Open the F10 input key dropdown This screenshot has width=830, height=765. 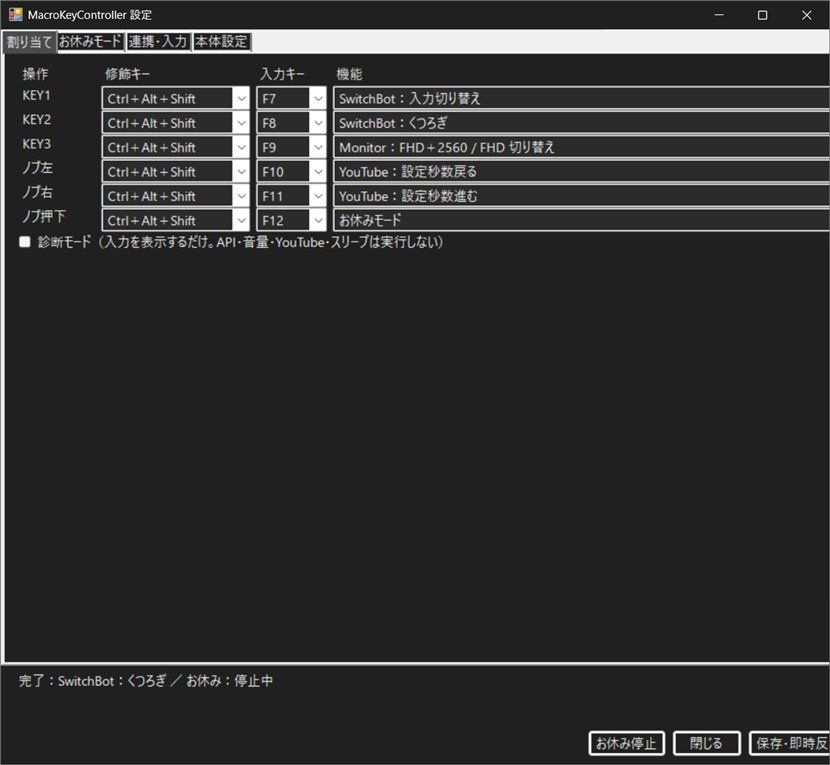tap(318, 172)
